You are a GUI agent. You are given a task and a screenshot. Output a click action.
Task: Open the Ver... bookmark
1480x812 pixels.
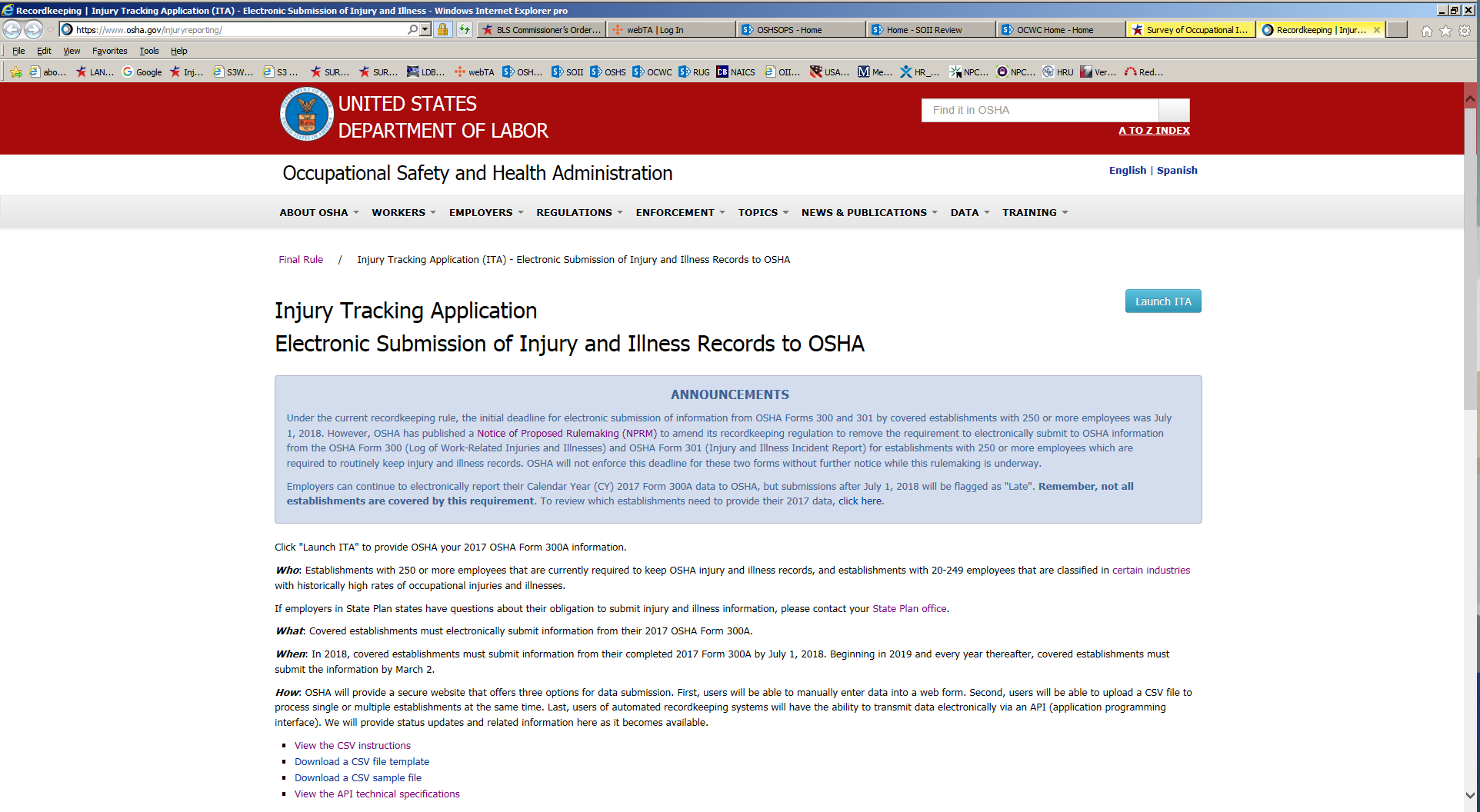coord(1098,72)
